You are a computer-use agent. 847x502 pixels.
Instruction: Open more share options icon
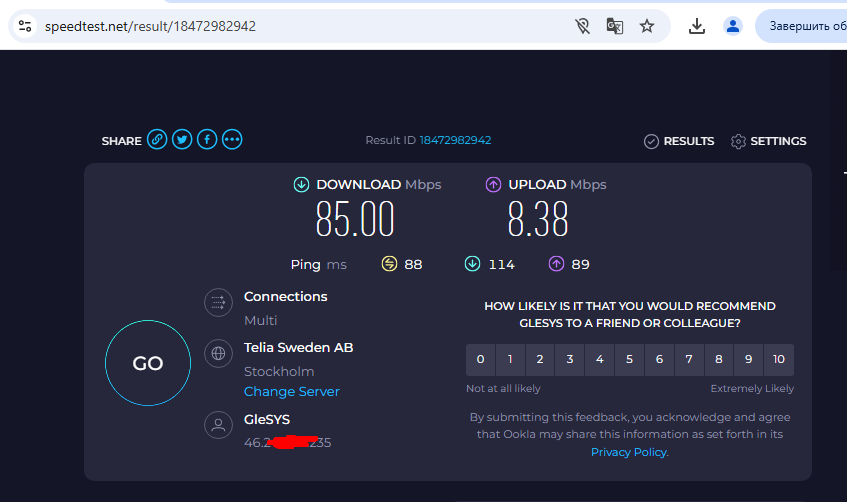(x=232, y=140)
